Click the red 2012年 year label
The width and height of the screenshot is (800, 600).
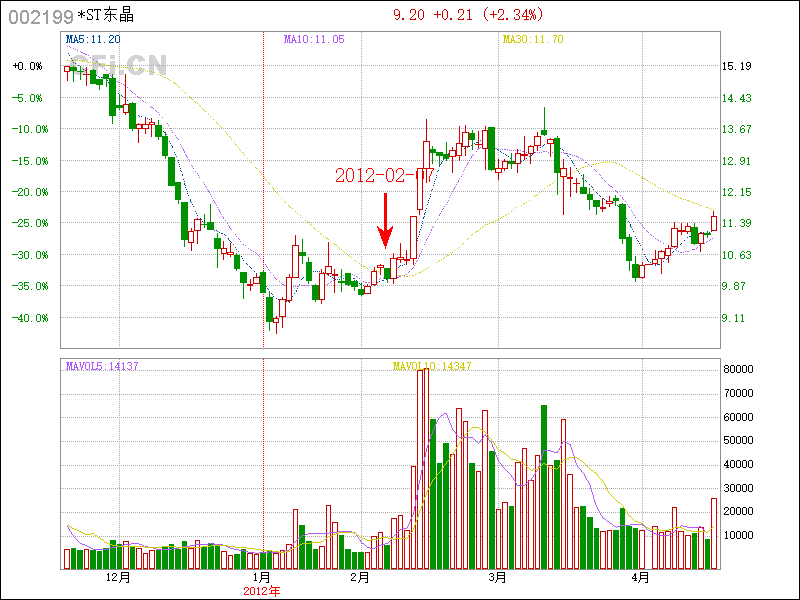[x=262, y=591]
